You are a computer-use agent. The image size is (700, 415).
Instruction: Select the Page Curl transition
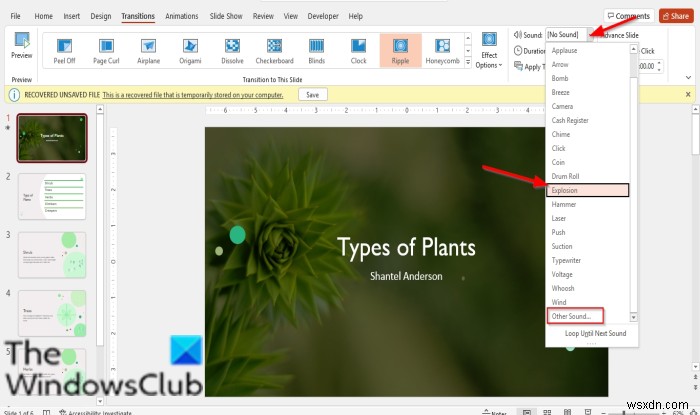coord(106,51)
